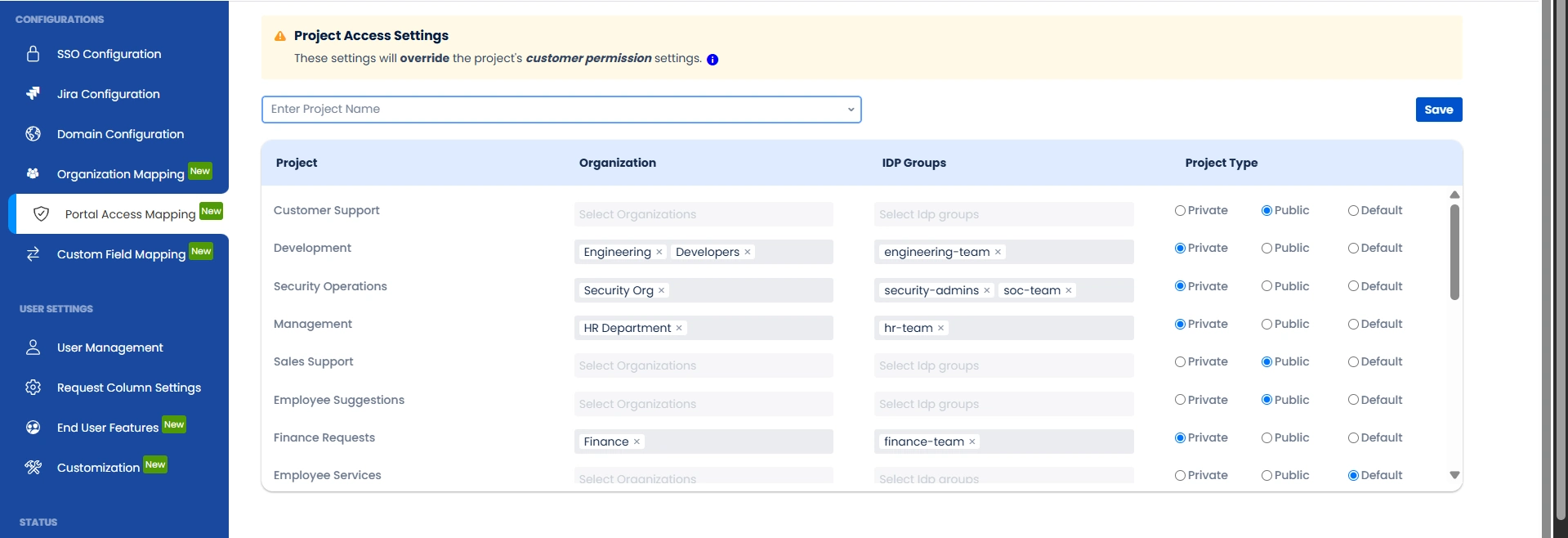Set Customer Support project type to Private
Viewport: 1568px width, 538px height.
1180,210
